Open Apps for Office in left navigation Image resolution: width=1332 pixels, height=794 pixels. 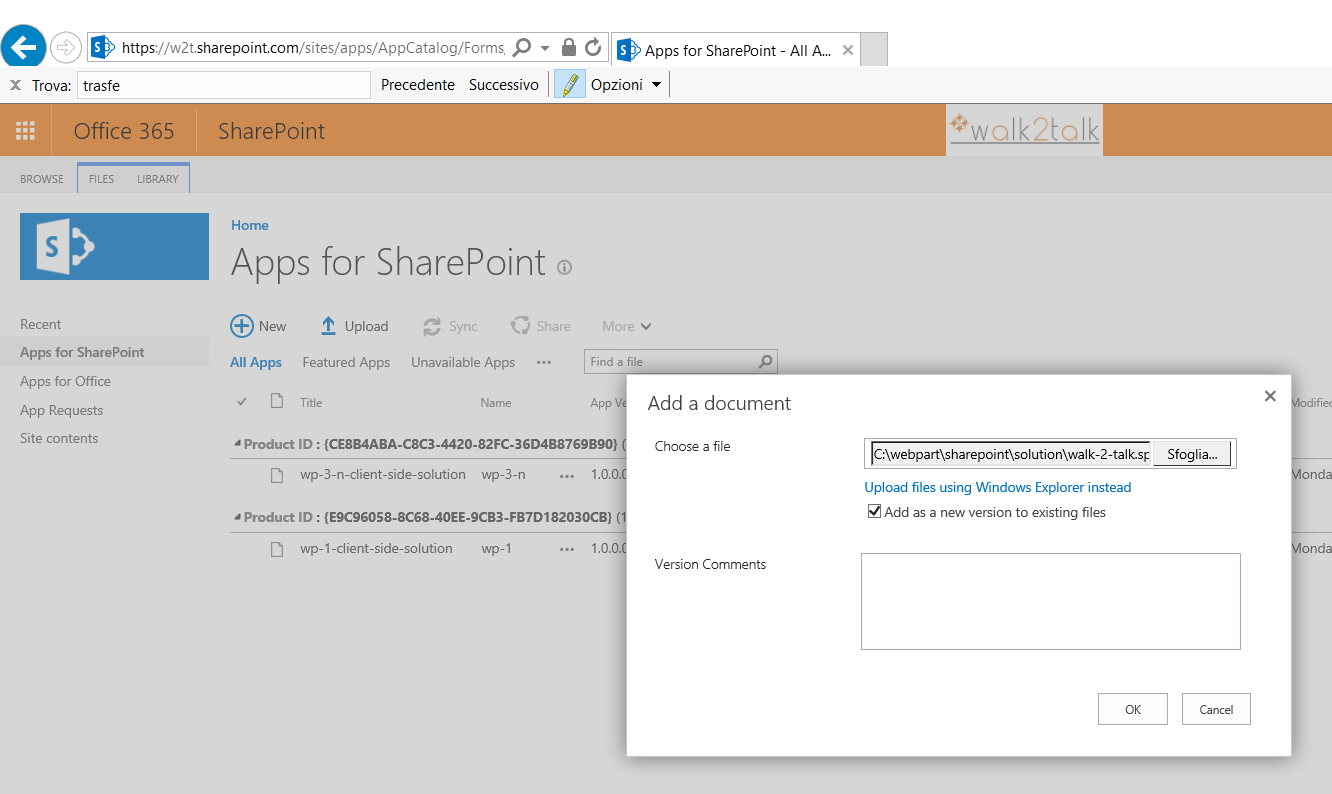tap(65, 381)
